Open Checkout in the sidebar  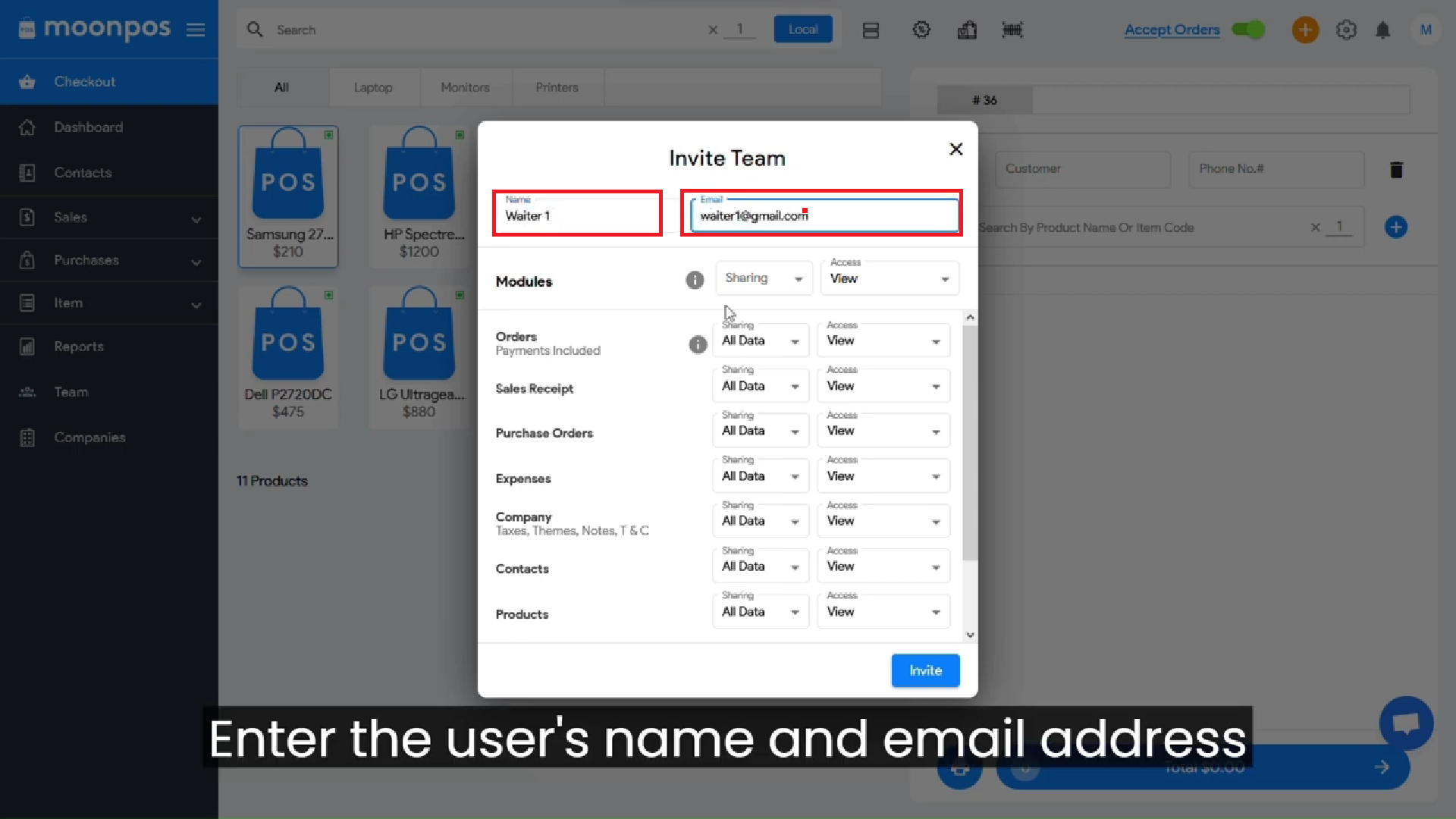click(109, 82)
